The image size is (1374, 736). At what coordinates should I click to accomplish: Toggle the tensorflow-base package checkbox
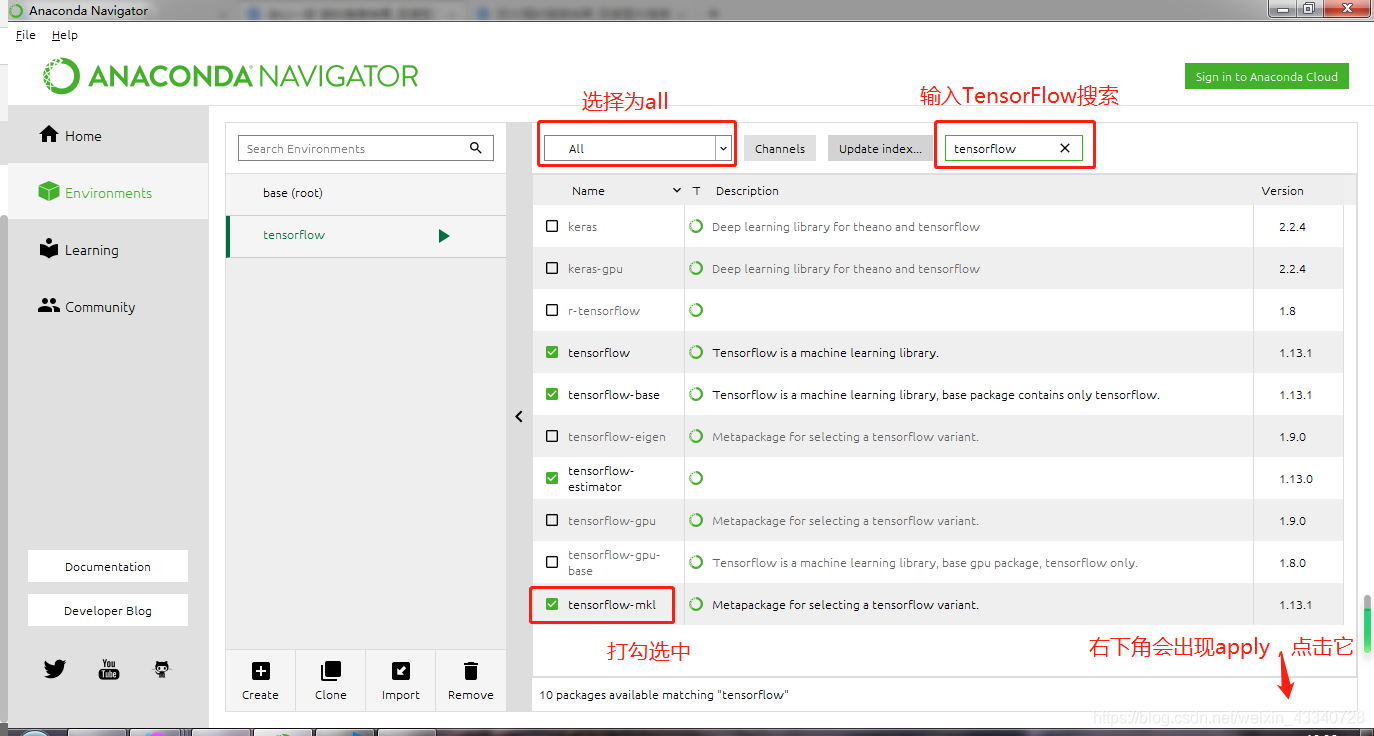[x=552, y=394]
